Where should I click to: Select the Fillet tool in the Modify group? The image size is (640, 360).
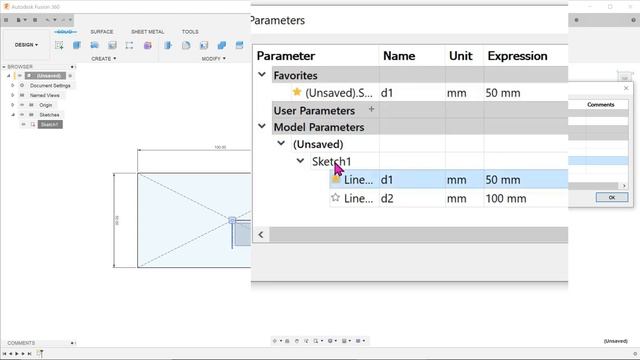(186, 45)
